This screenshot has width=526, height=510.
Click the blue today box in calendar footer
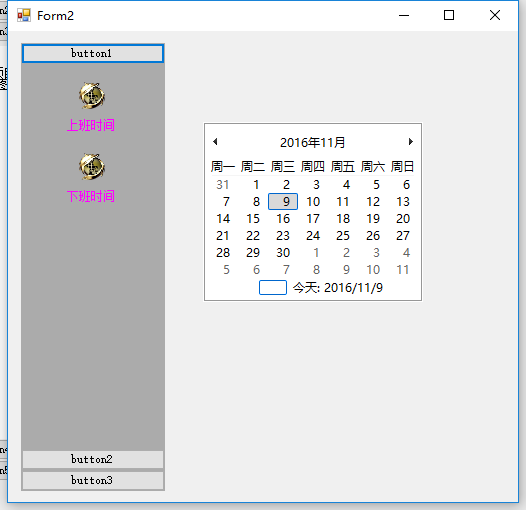(x=273, y=288)
